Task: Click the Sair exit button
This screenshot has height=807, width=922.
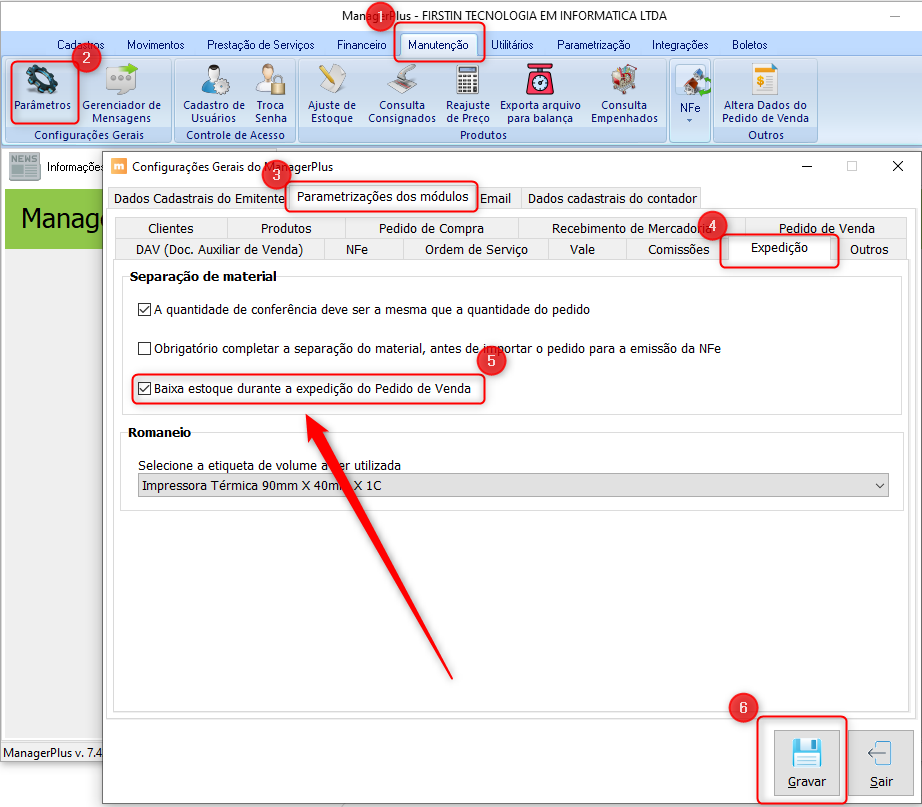Action: 880,761
